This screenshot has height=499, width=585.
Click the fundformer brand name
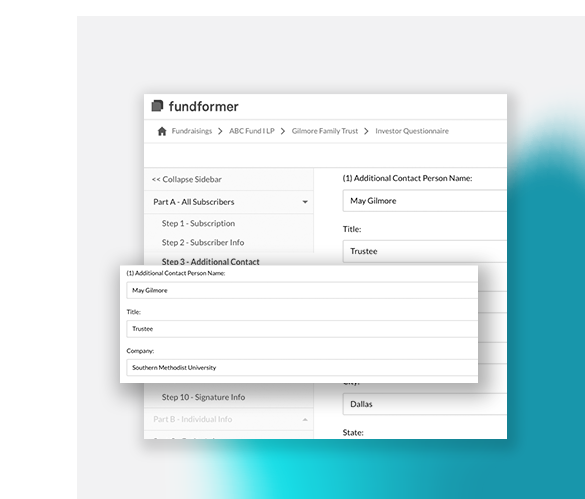(203, 106)
